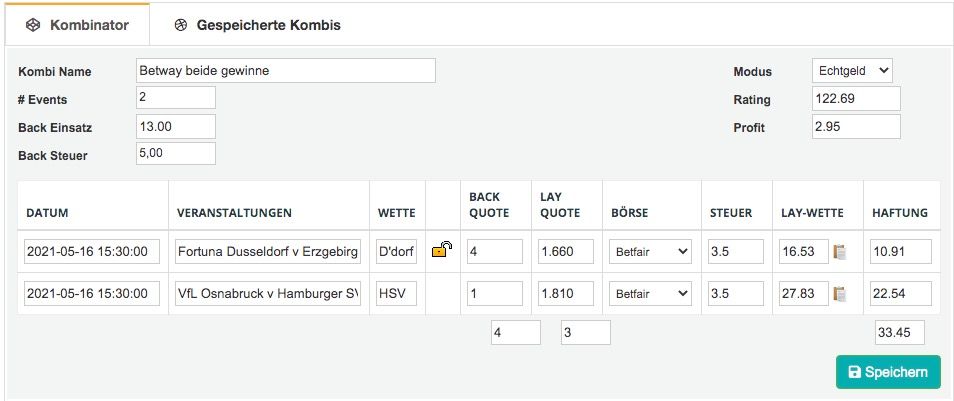
Task: Edit the Back Quote field for HSV row
Action: (x=495, y=293)
